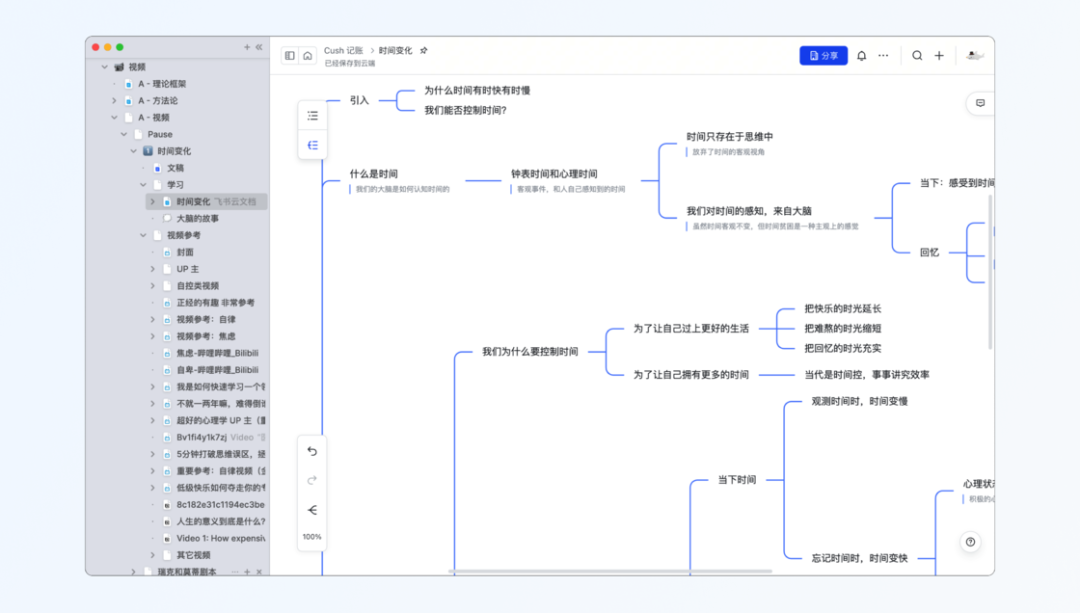Expand the 自控类视频 item
This screenshot has height=613, width=1080.
click(153, 286)
